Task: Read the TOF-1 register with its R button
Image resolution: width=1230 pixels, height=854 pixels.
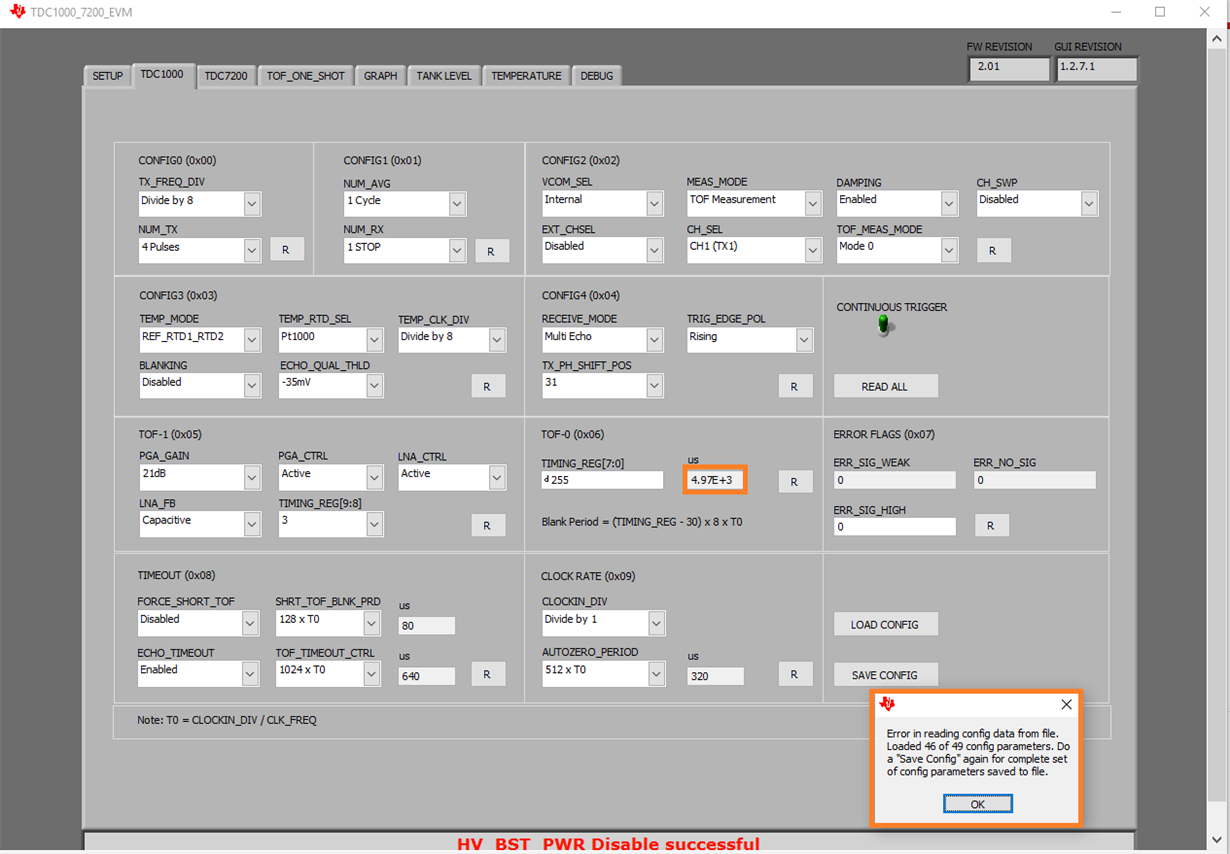Action: (488, 525)
